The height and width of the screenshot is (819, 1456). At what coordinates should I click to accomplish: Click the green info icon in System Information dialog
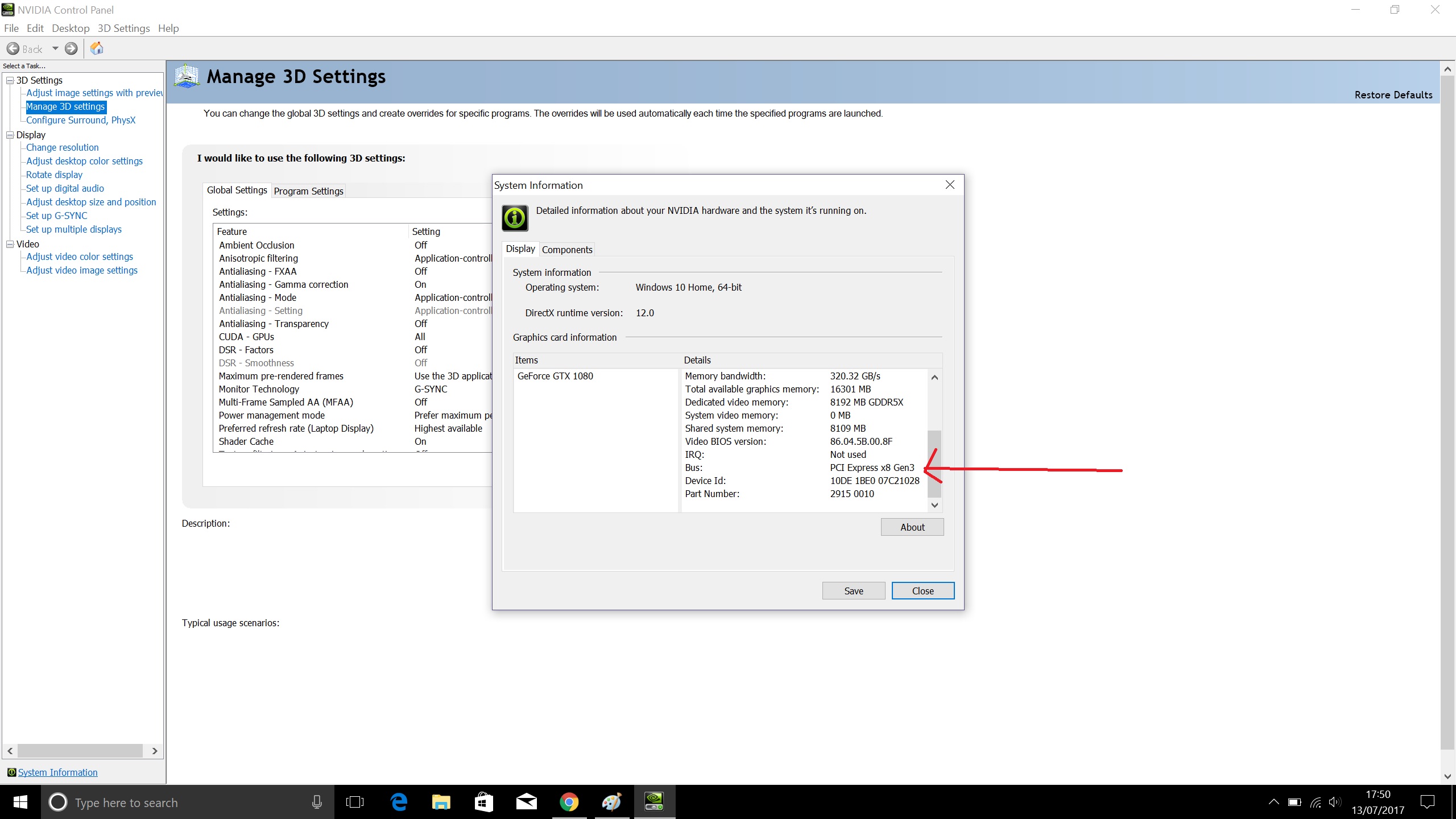pyautogui.click(x=515, y=218)
